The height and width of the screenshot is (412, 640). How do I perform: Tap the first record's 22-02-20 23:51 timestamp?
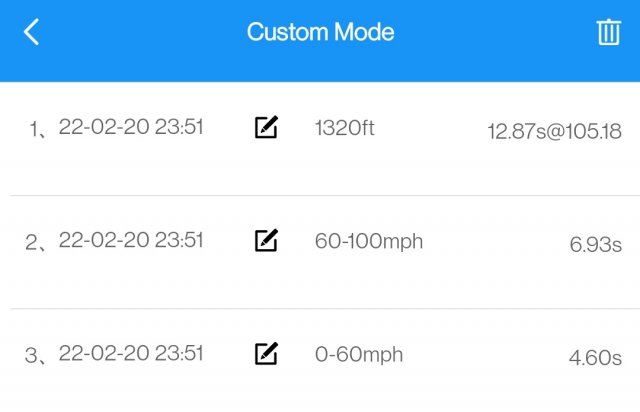click(x=131, y=127)
